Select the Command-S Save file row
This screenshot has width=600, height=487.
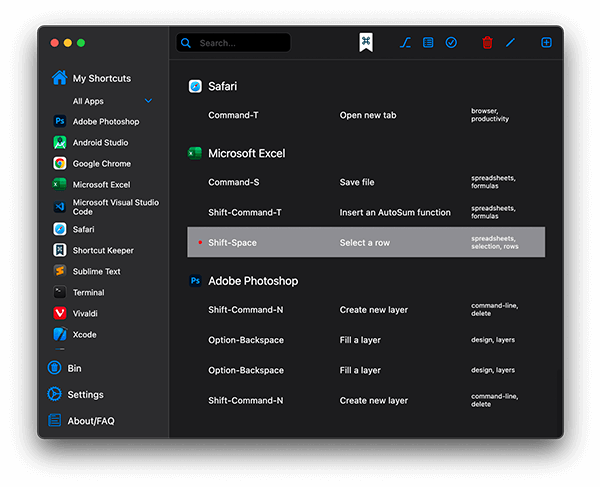click(366, 182)
